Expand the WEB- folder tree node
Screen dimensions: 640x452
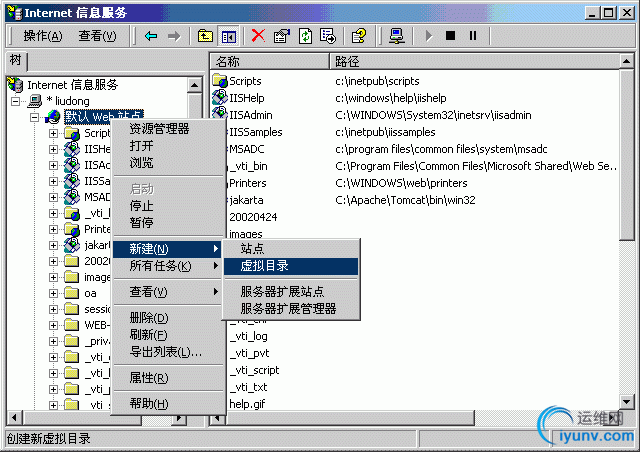[x=53, y=325]
